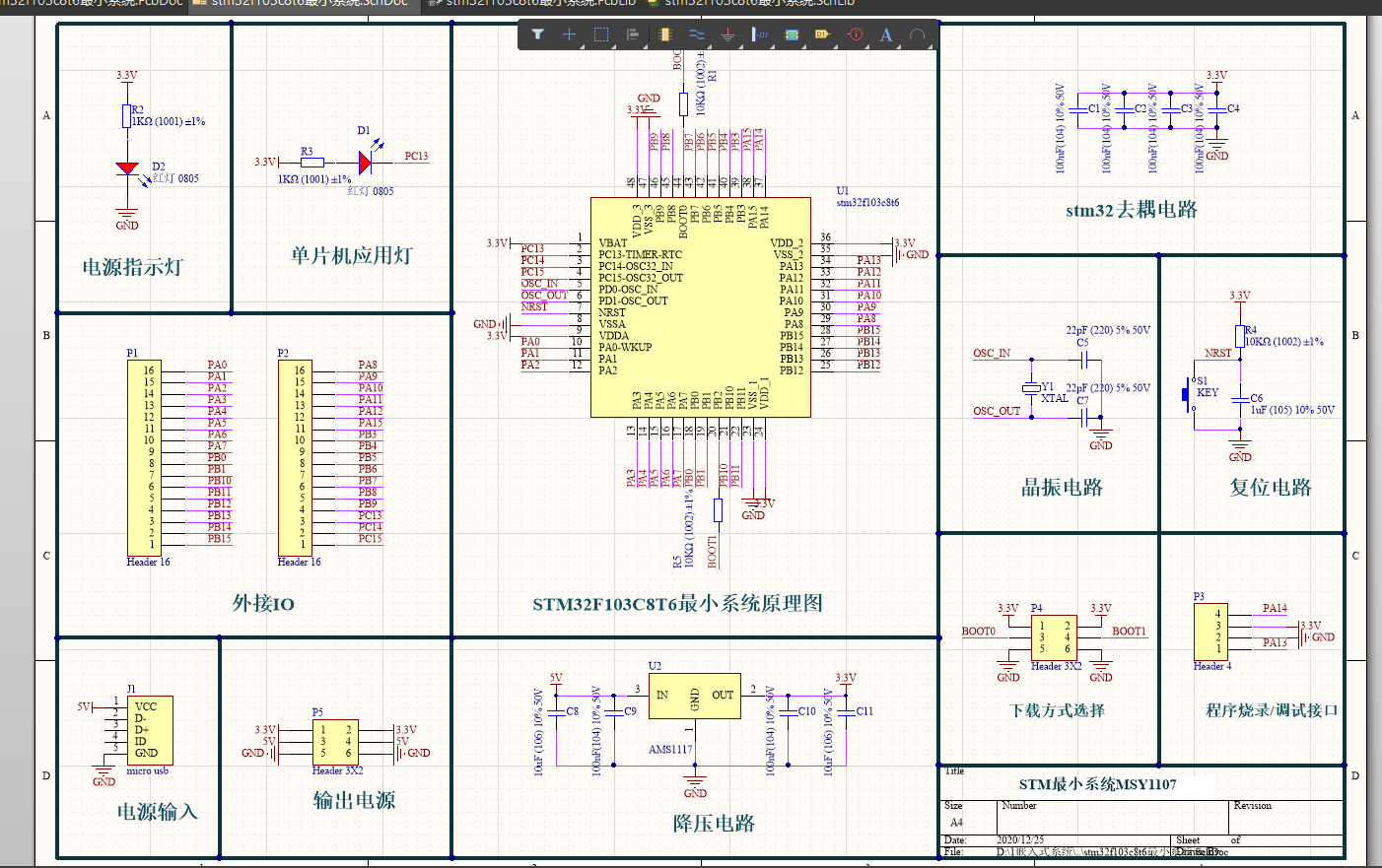Click the '程序烧录/调试接口' label
Screen dimensions: 1382x868
(1272, 710)
